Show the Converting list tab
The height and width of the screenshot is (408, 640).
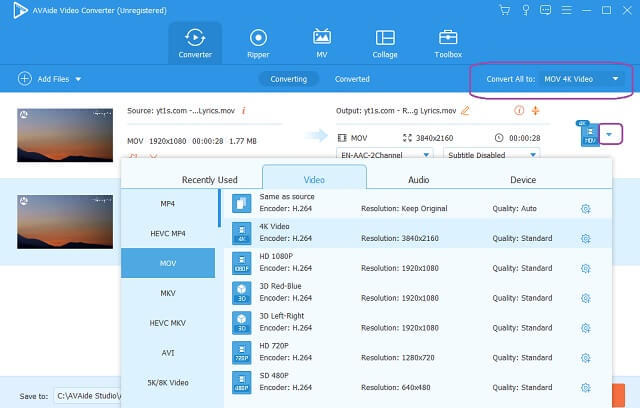point(289,79)
